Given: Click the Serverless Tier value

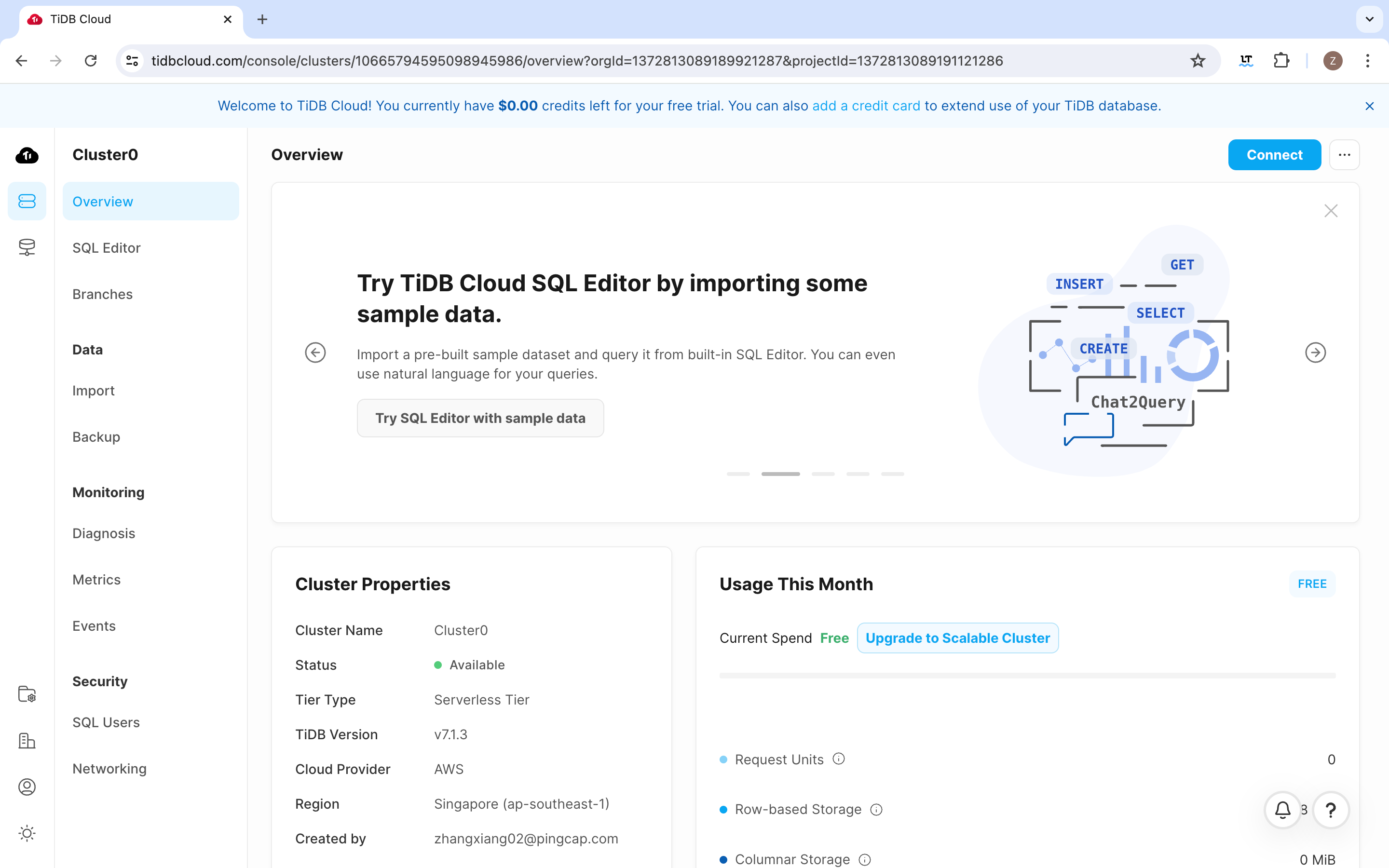Looking at the screenshot, I should [481, 700].
